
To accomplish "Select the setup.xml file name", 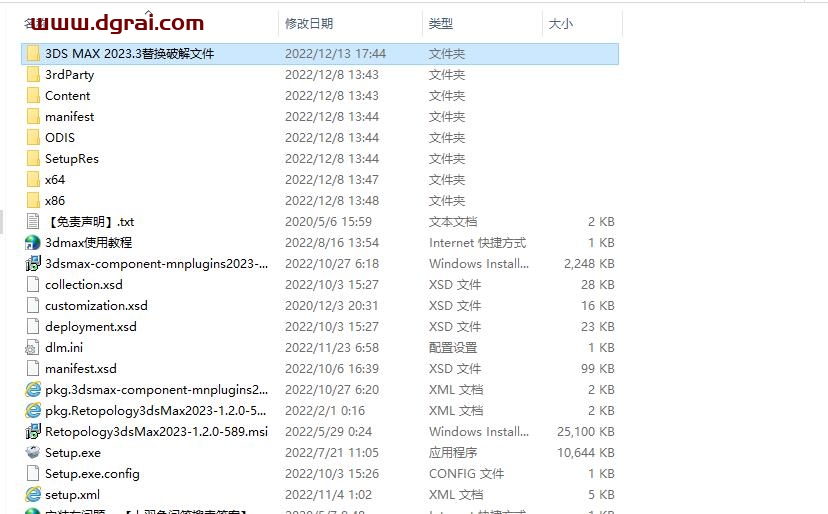I will [72, 494].
